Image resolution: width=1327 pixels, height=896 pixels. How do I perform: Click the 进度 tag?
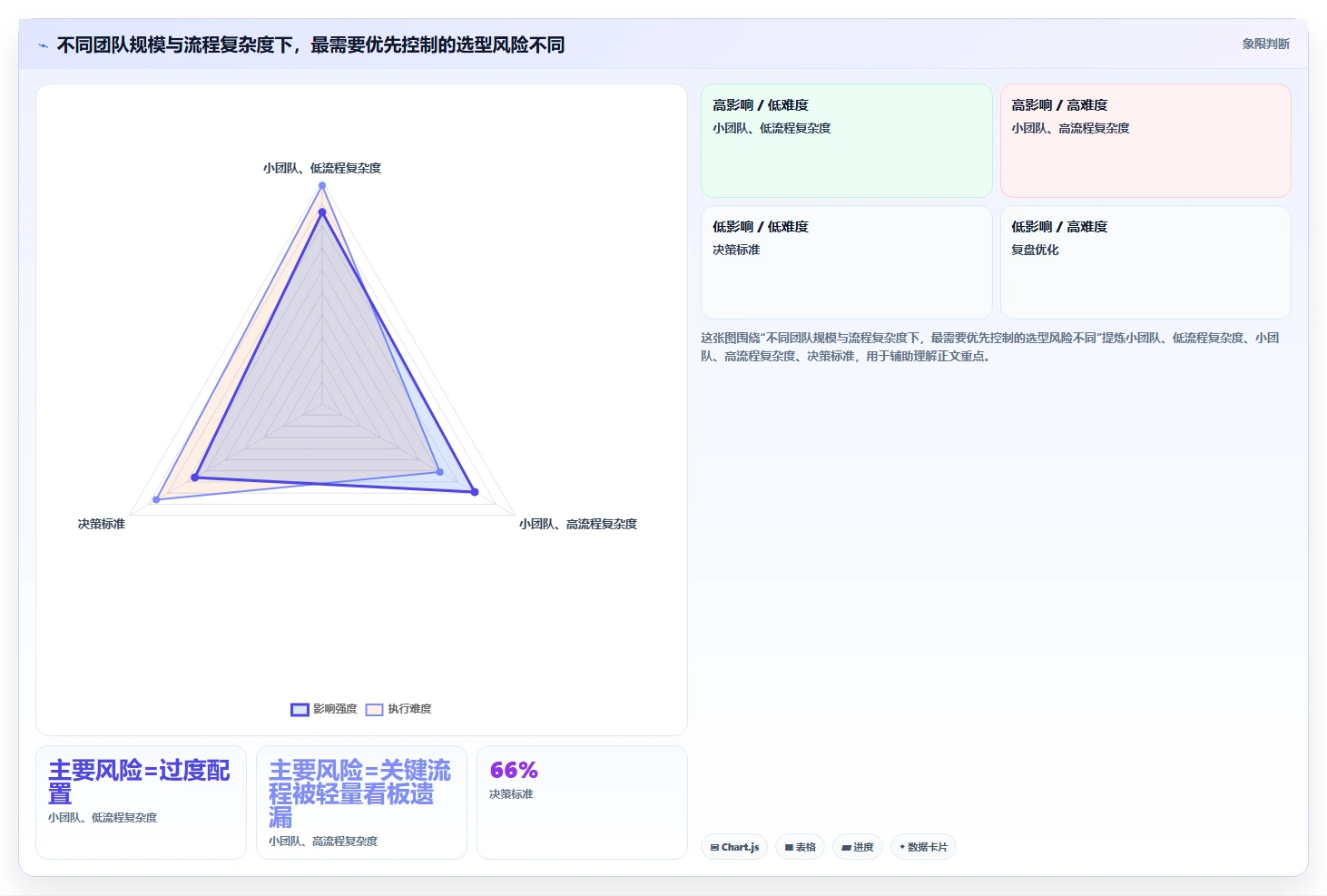857,847
